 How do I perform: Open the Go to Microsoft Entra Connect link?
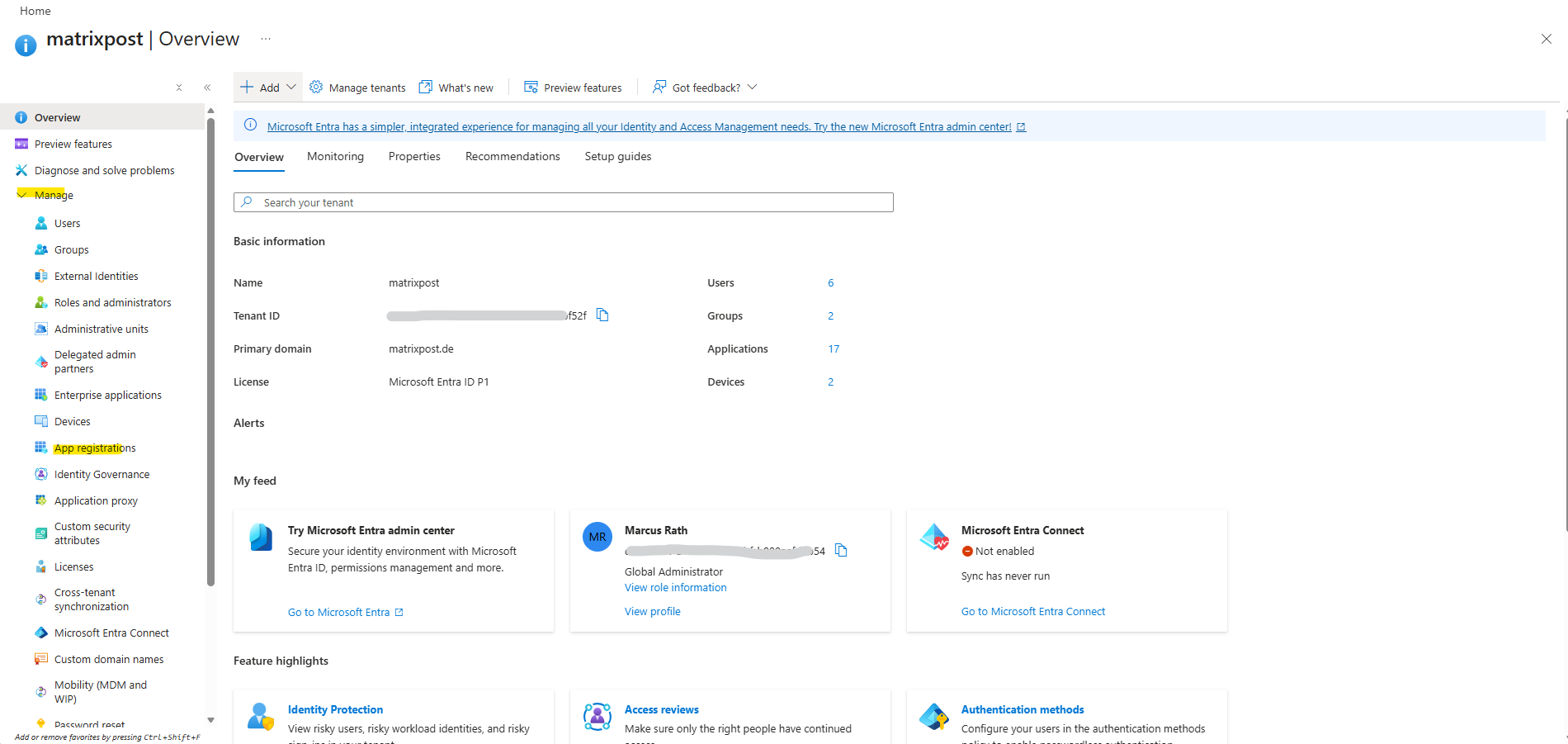tap(1032, 612)
